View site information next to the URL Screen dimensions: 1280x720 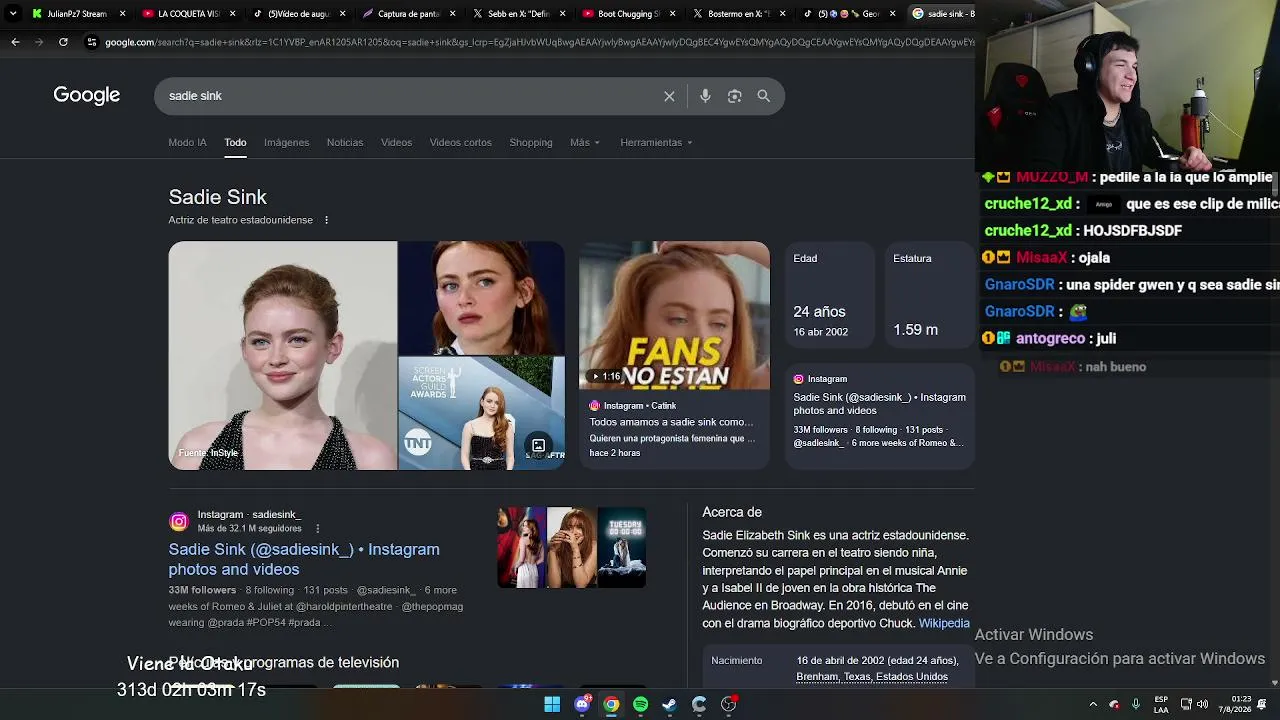click(x=92, y=42)
